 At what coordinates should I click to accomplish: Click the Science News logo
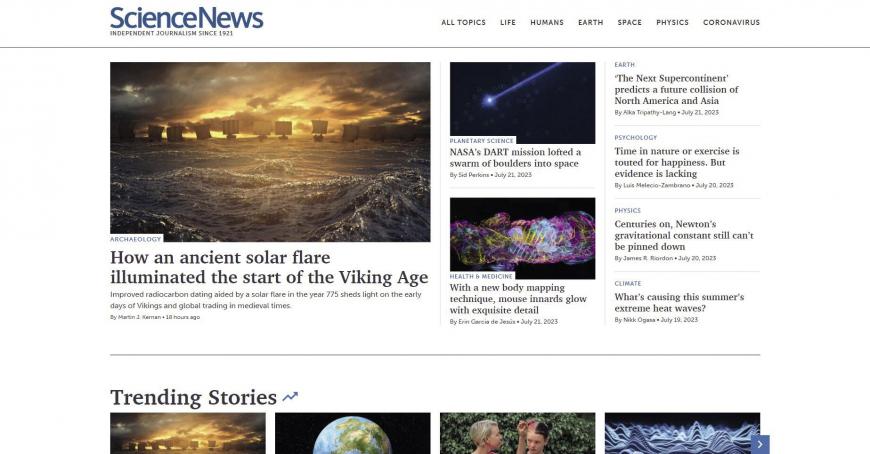pyautogui.click(x=186, y=21)
